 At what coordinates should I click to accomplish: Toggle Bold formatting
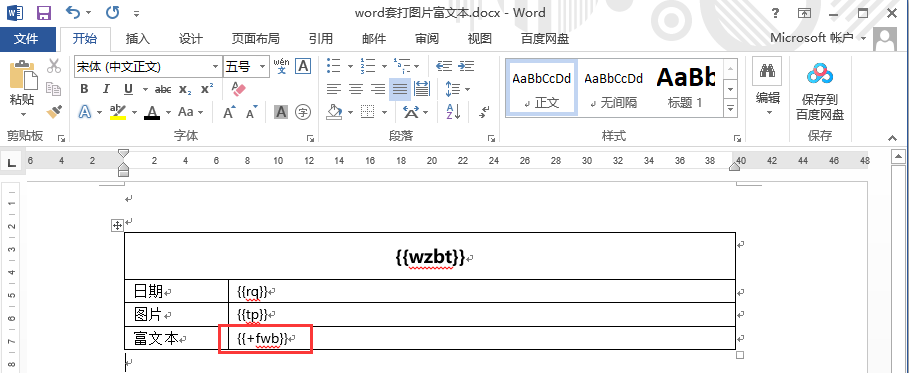tap(84, 89)
